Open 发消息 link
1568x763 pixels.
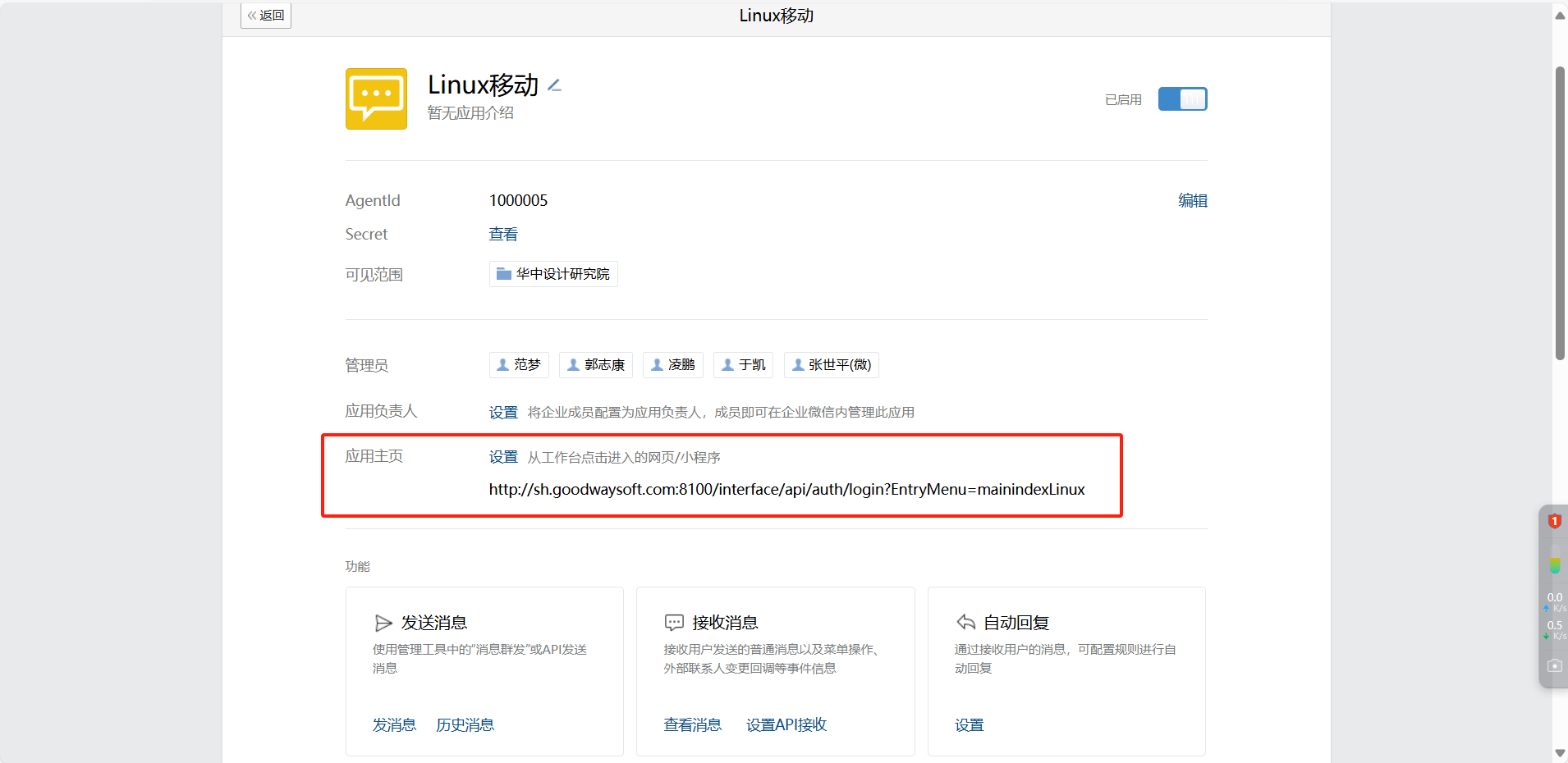click(x=394, y=725)
